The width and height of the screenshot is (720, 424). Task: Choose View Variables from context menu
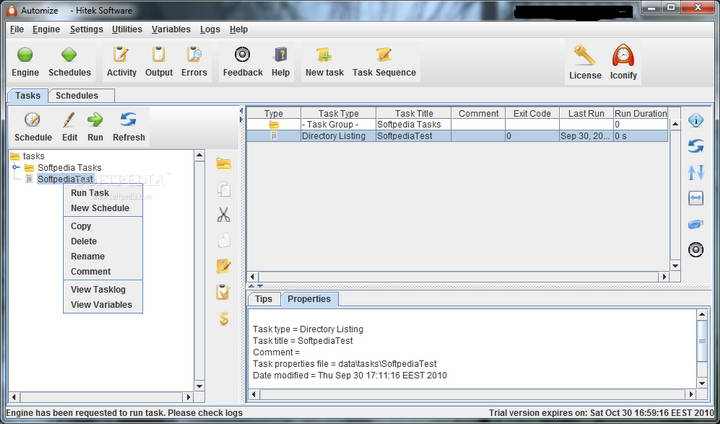103,305
